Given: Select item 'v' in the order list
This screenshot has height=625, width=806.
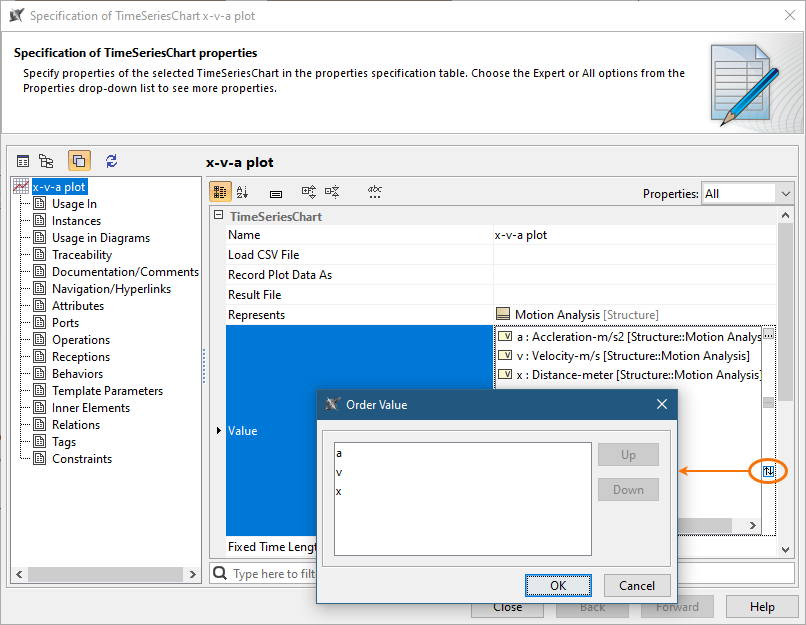Looking at the screenshot, I should point(339,472).
